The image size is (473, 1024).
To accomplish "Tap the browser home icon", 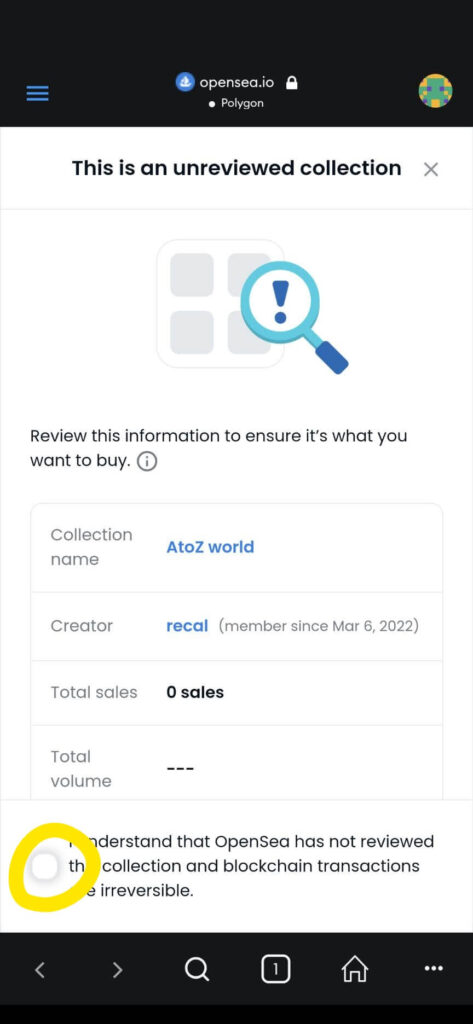I will click(355, 970).
